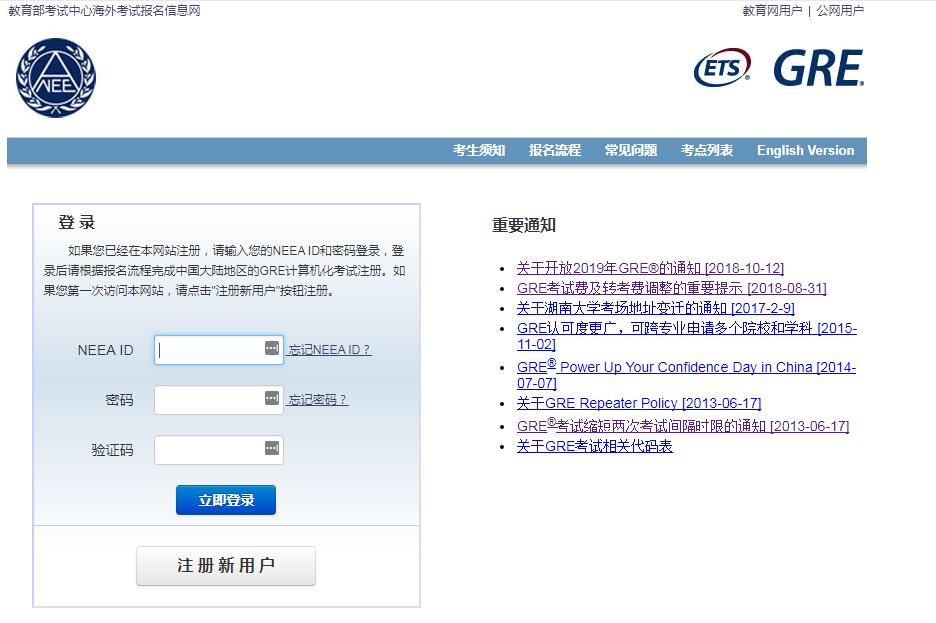
Task: Switch to English Version
Action: pyautogui.click(x=805, y=151)
